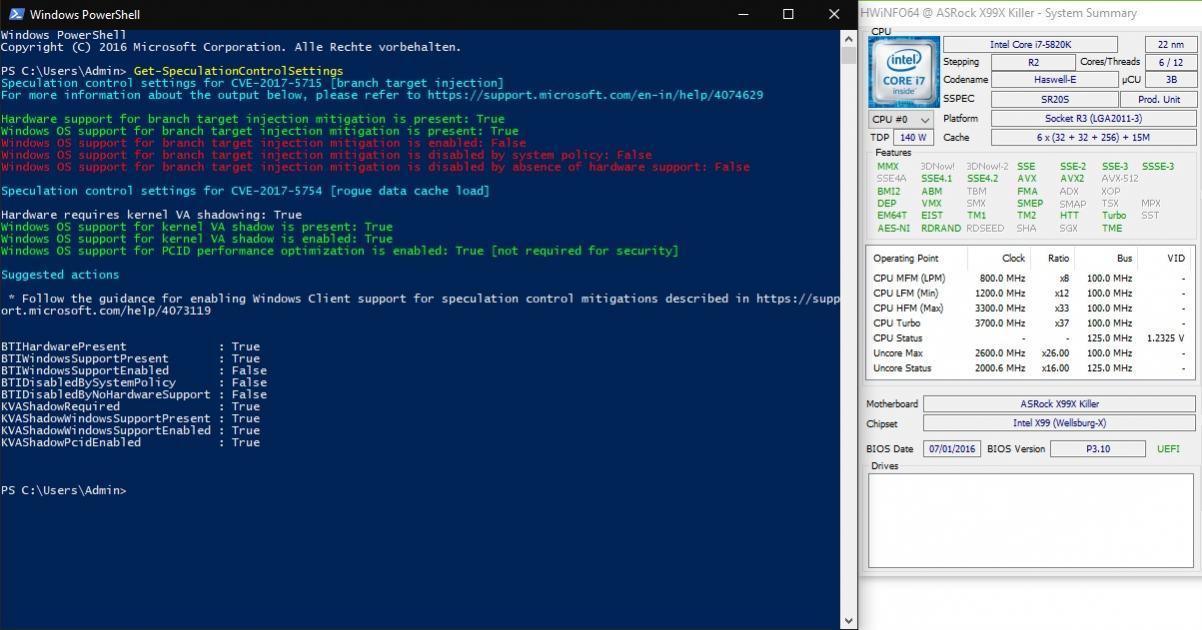Minimize the Windows PowerShell window
The height and width of the screenshot is (630, 1202).
742,14
